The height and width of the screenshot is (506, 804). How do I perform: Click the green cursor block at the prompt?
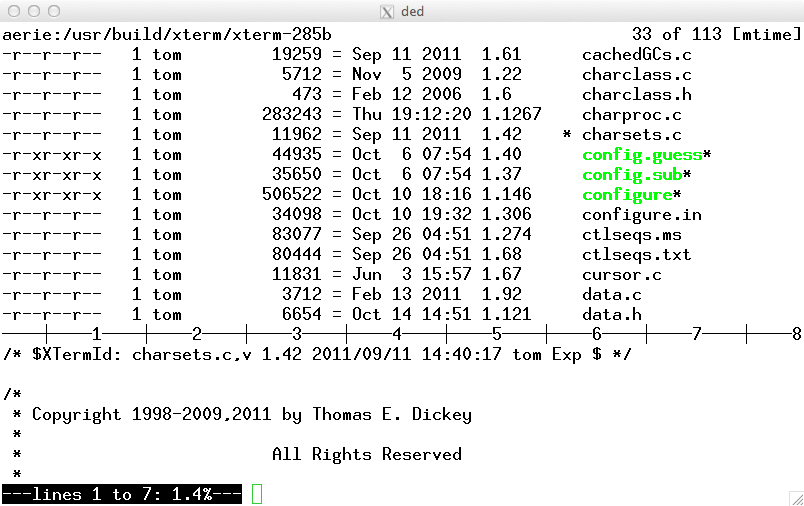[x=257, y=494]
